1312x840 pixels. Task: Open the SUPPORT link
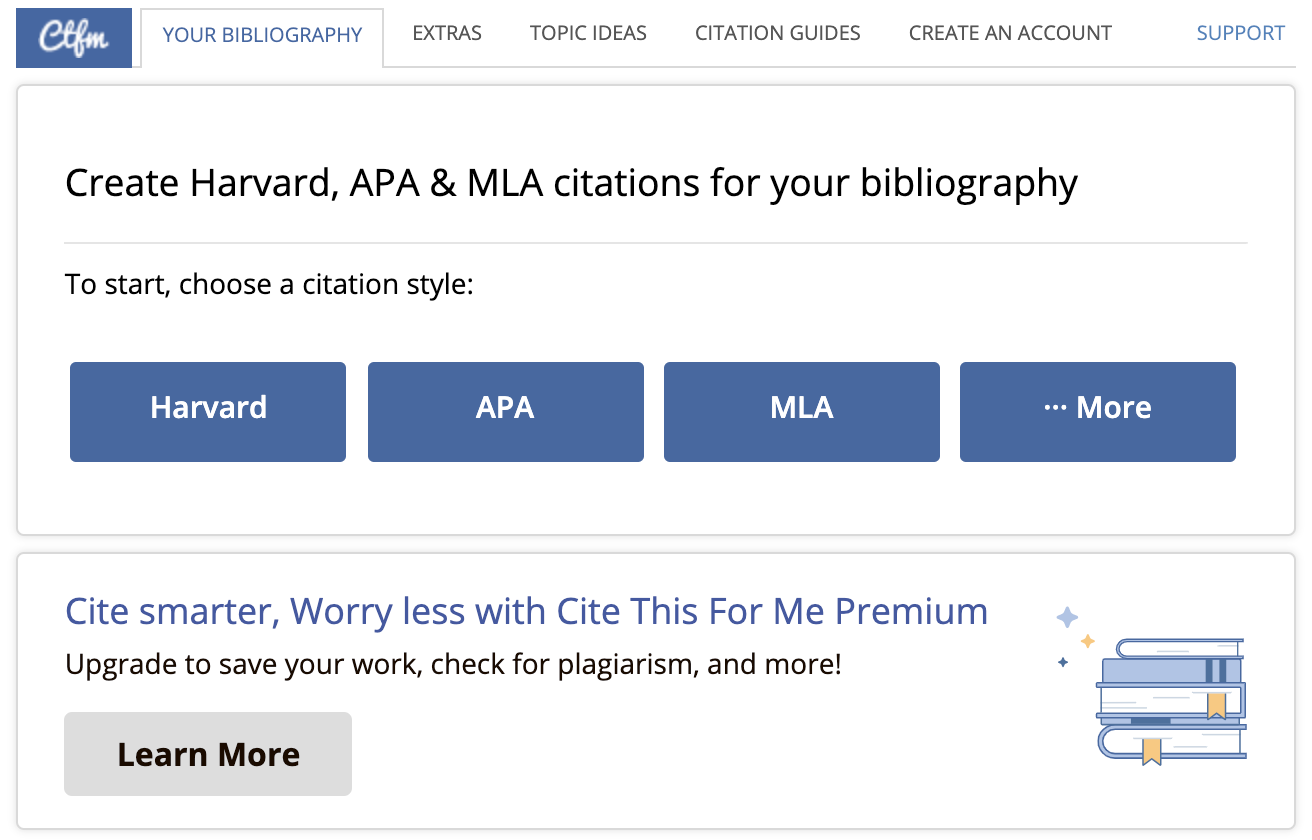pyautogui.click(x=1240, y=32)
